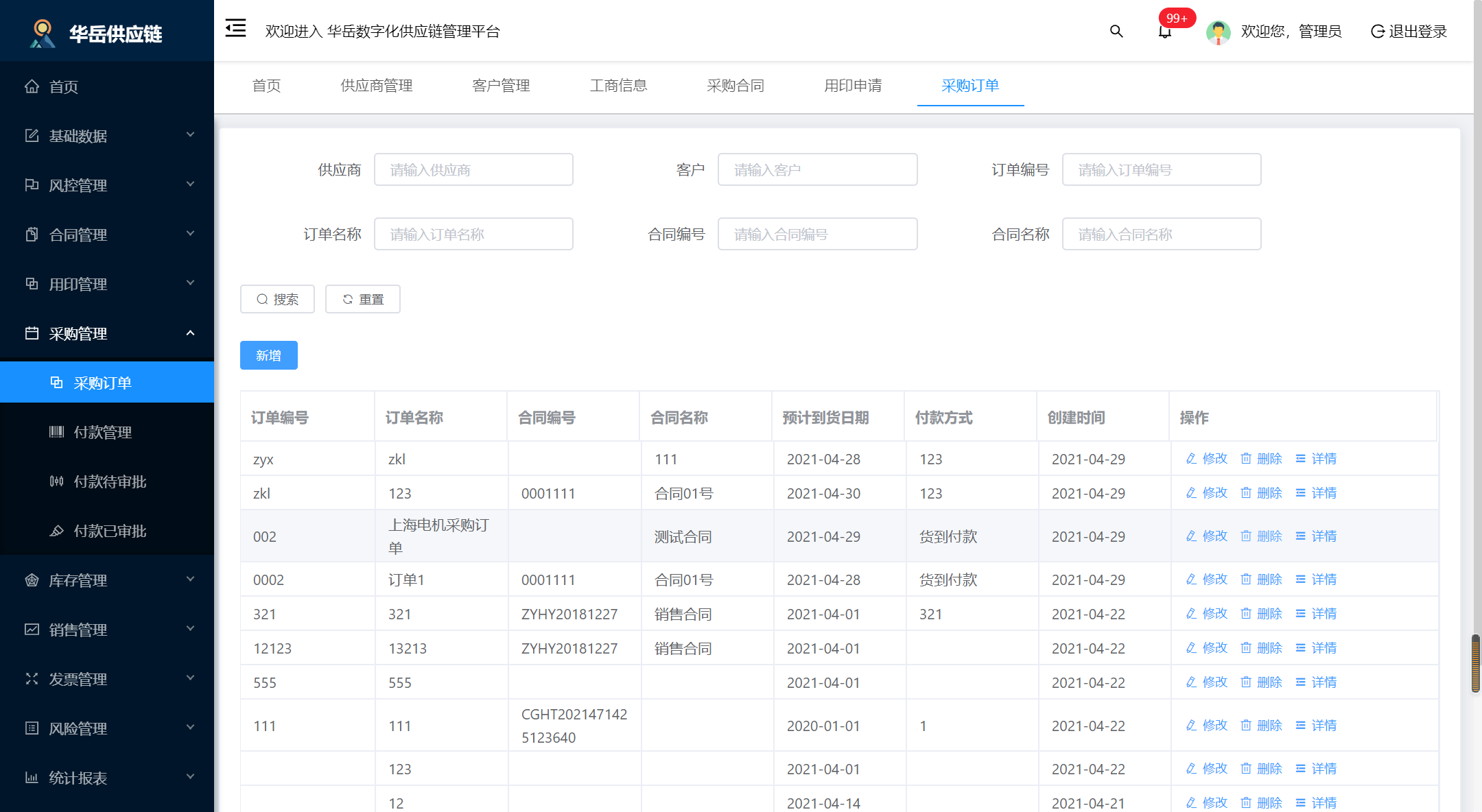Collapse the 采购管理 menu chevron
The height and width of the screenshot is (812, 1482).
point(191,333)
